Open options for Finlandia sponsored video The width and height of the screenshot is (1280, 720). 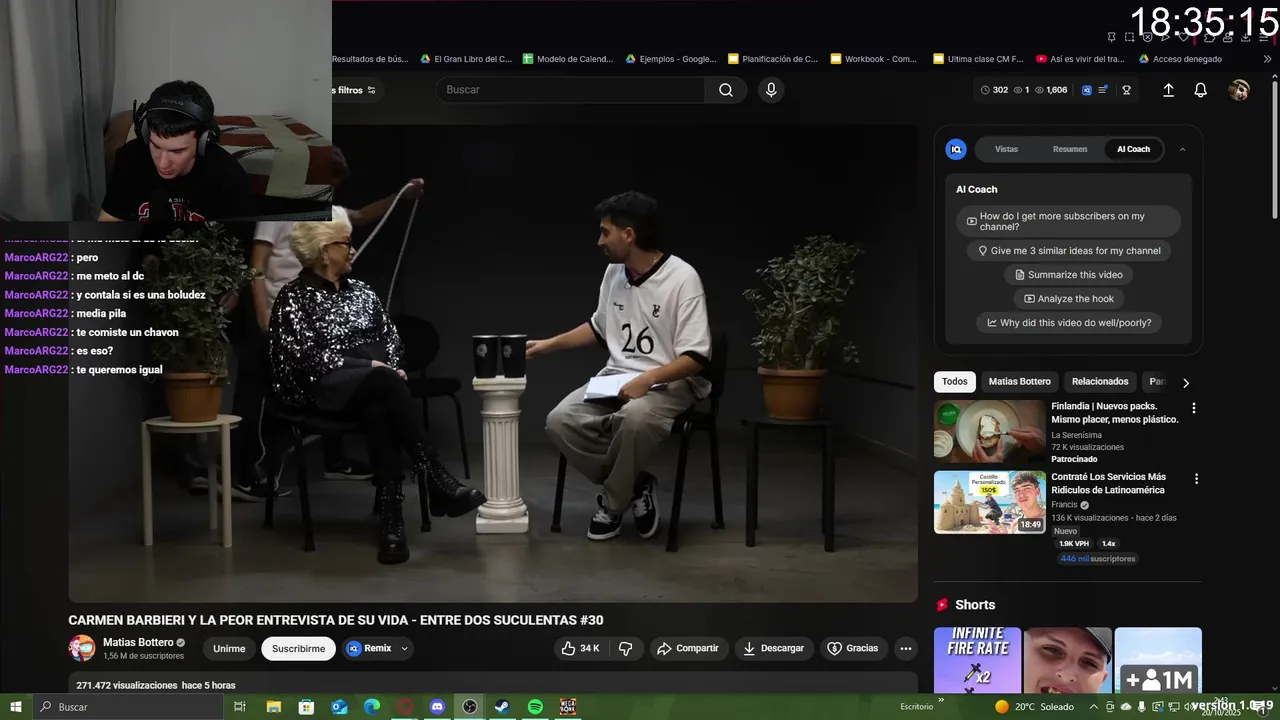pos(1193,408)
